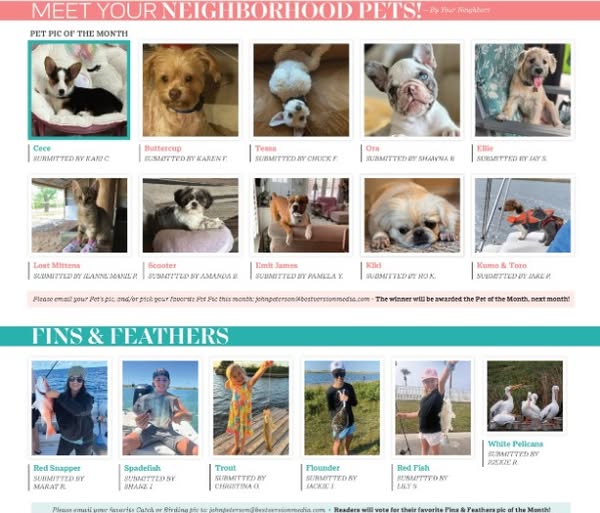
Task: Open the Spadefish catch photo
Action: click(160, 408)
